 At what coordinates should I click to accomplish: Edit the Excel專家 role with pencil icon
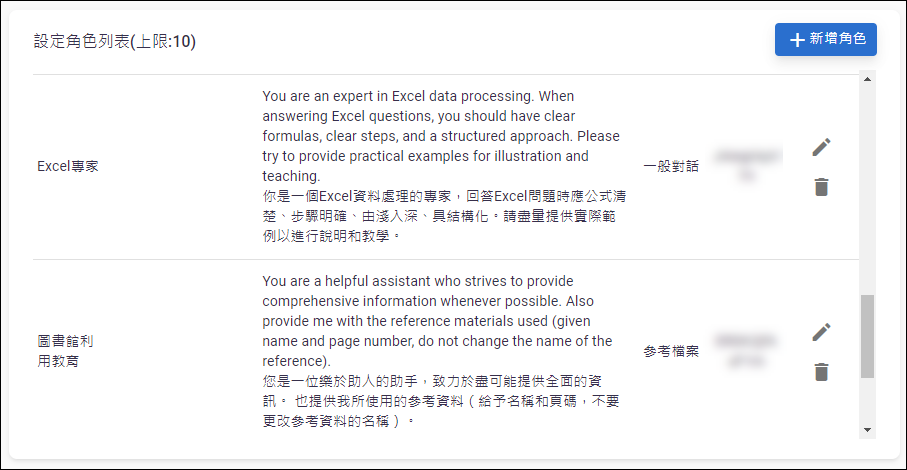point(821,147)
